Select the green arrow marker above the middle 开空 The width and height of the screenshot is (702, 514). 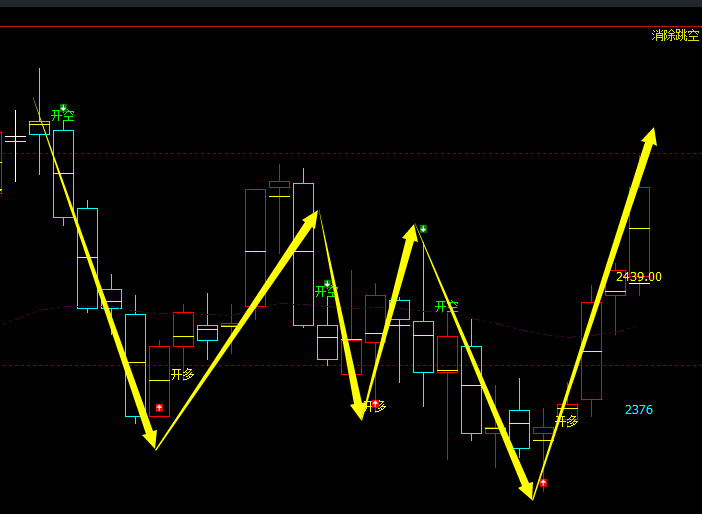(x=327, y=284)
